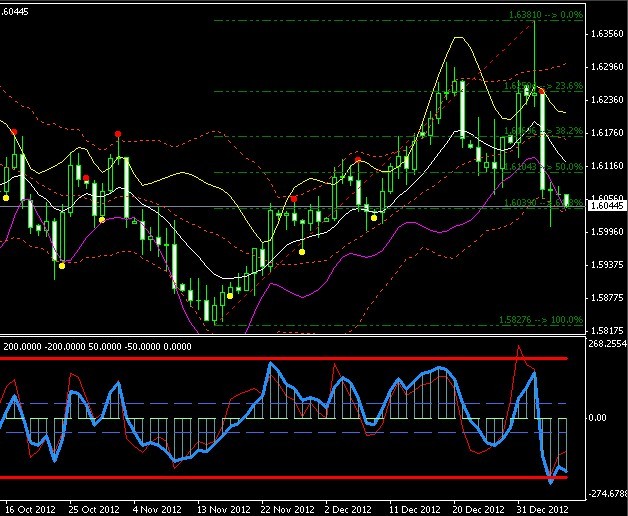
Task: Click the gray horizontal current-price line
Action: tap(293, 206)
